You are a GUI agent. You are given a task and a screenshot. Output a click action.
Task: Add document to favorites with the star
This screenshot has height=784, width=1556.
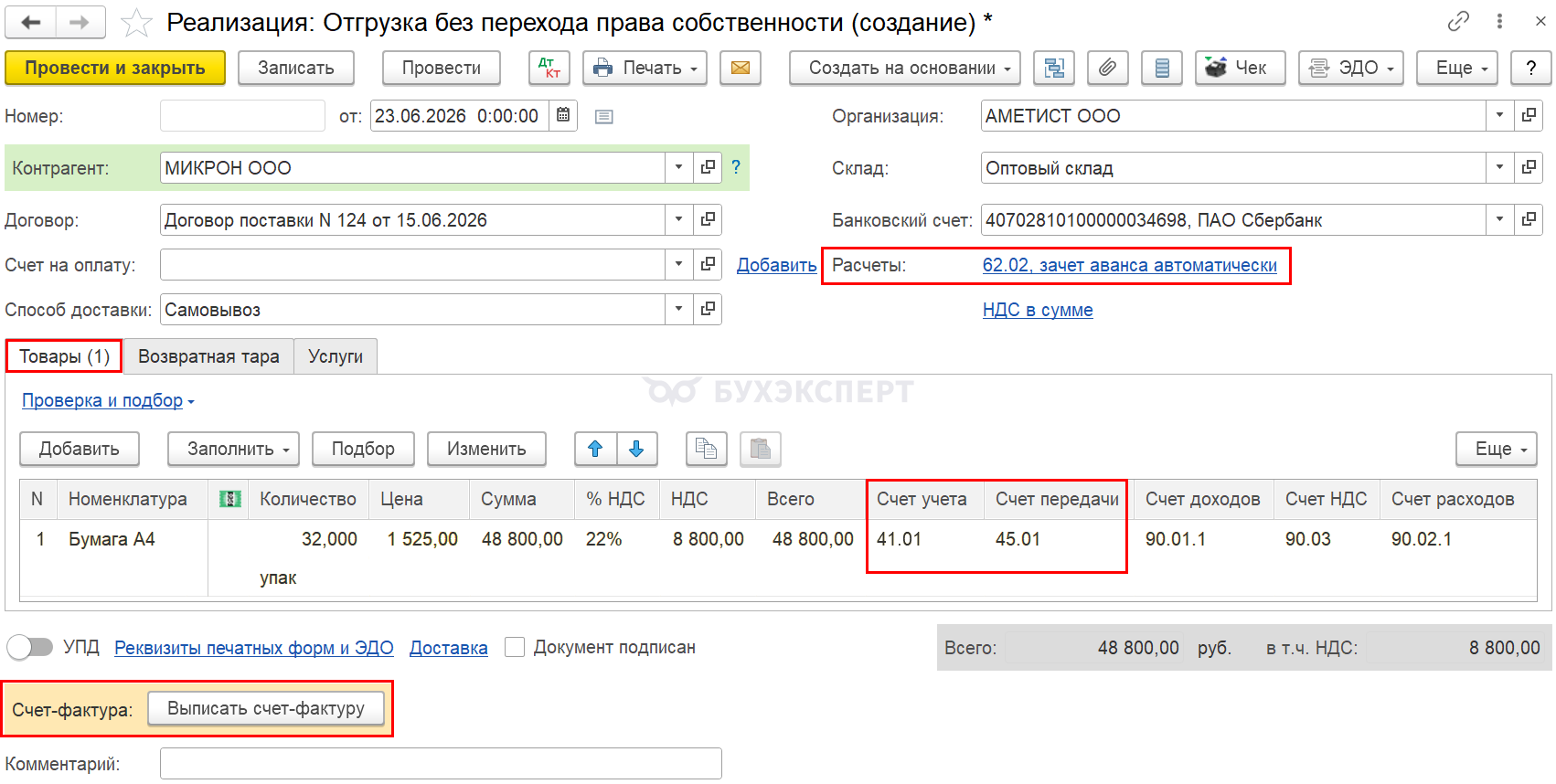(136, 23)
